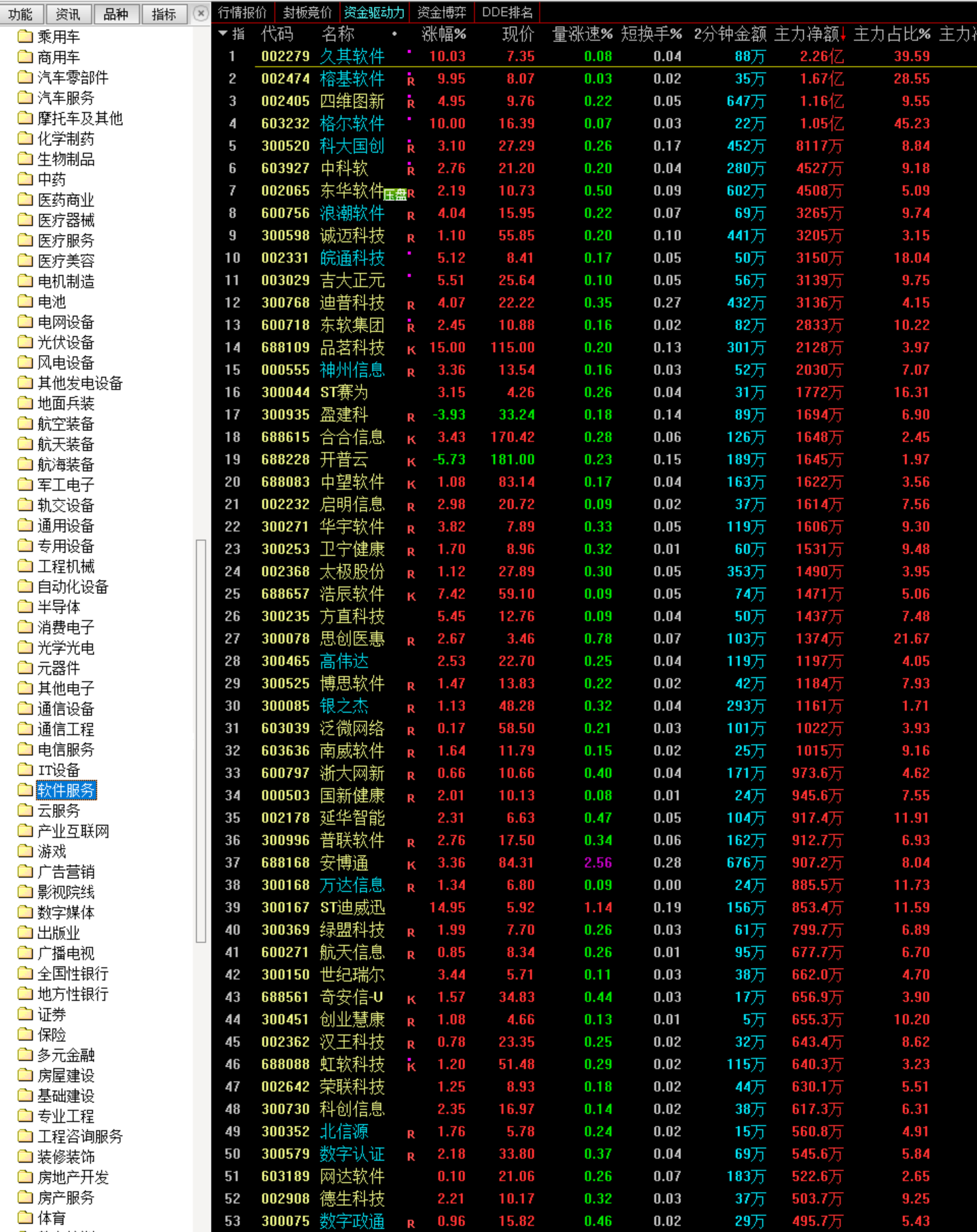
Task: Sort by 名称 column header
Action: point(337,34)
